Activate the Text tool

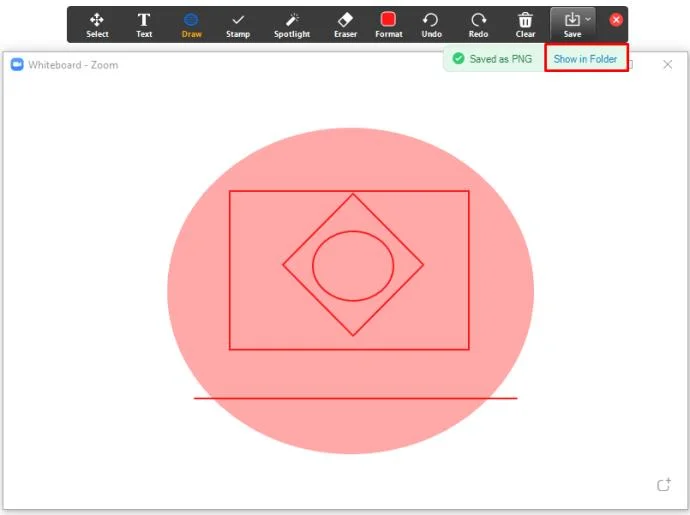[x=144, y=25]
